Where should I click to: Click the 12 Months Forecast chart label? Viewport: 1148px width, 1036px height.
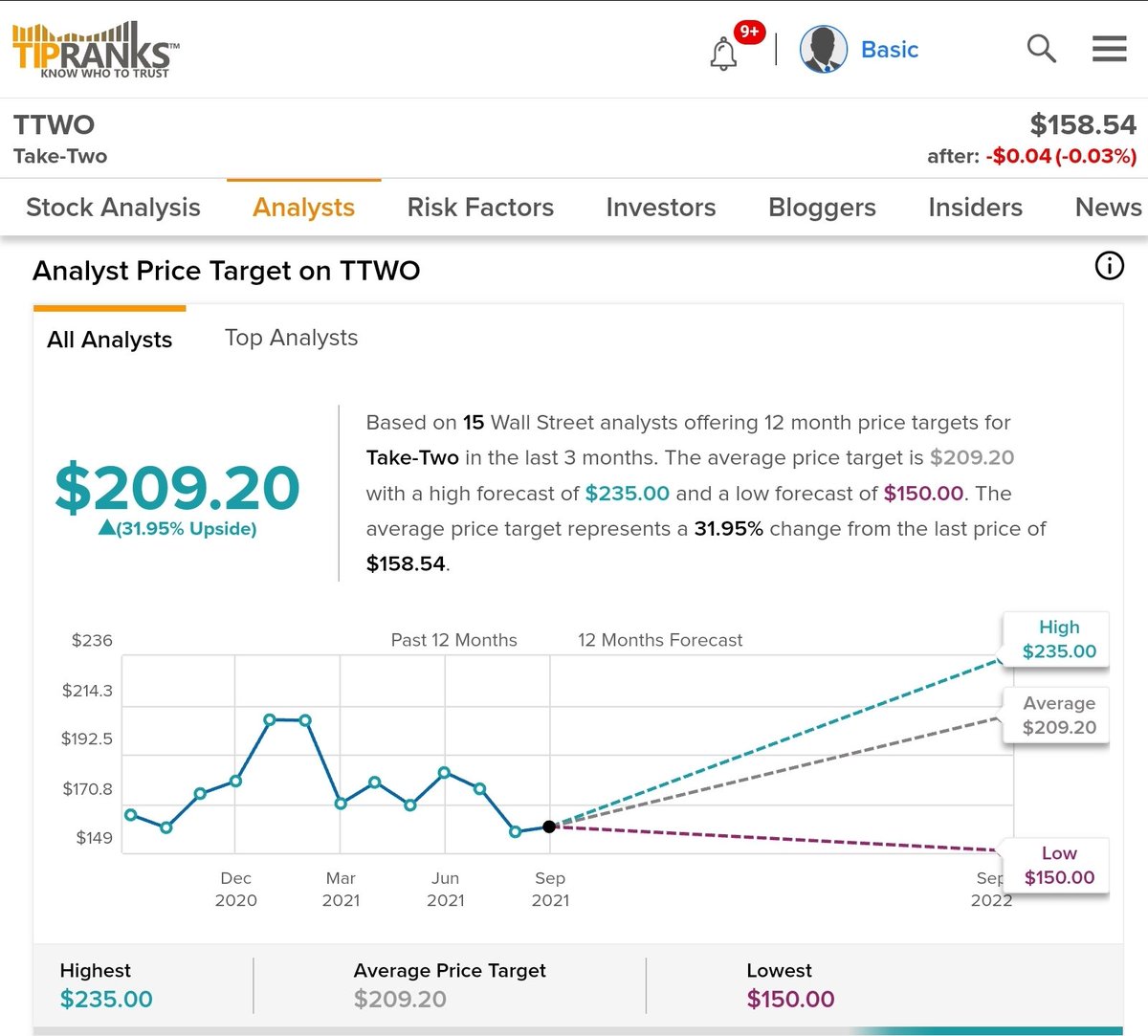pyautogui.click(x=660, y=640)
